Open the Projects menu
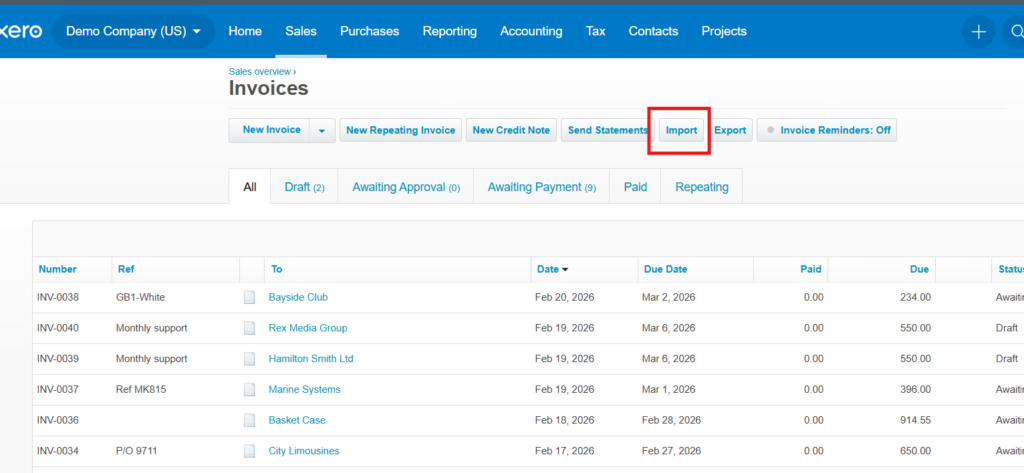Screen dimensions: 1024x473 click(724, 31)
